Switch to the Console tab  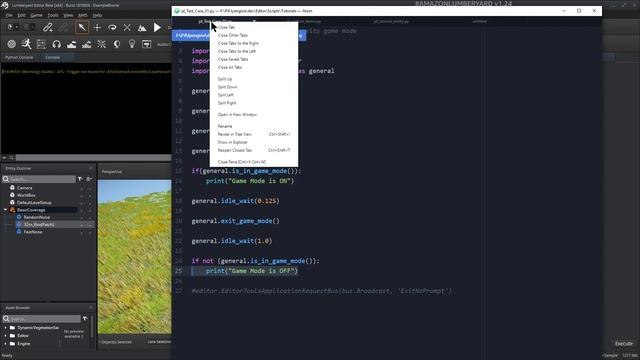[53, 58]
